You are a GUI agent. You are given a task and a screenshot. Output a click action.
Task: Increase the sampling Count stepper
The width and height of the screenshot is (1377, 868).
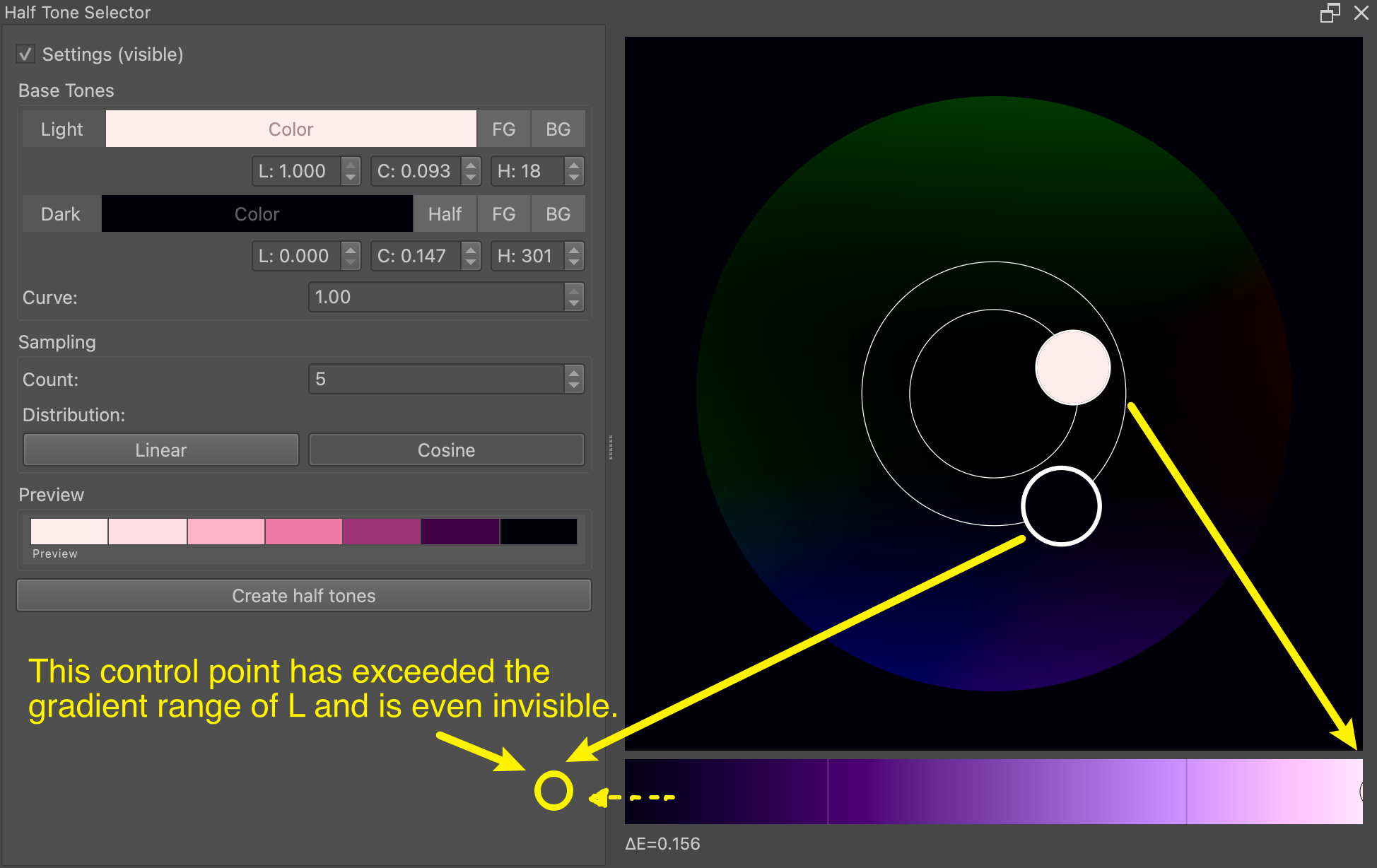point(574,373)
